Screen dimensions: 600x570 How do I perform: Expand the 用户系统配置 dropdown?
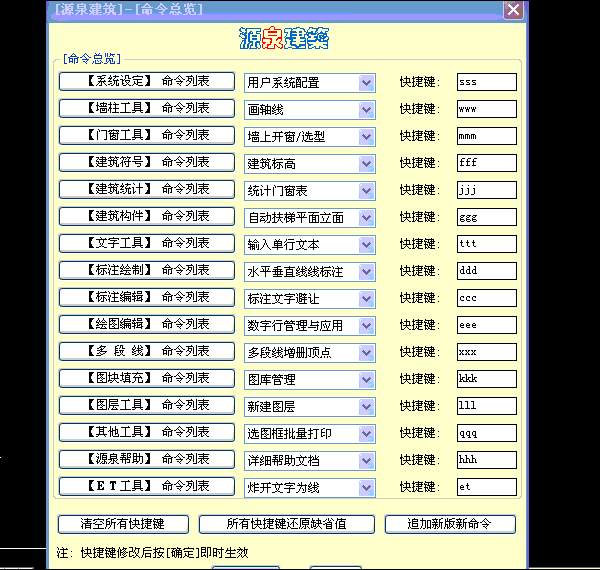coord(366,82)
